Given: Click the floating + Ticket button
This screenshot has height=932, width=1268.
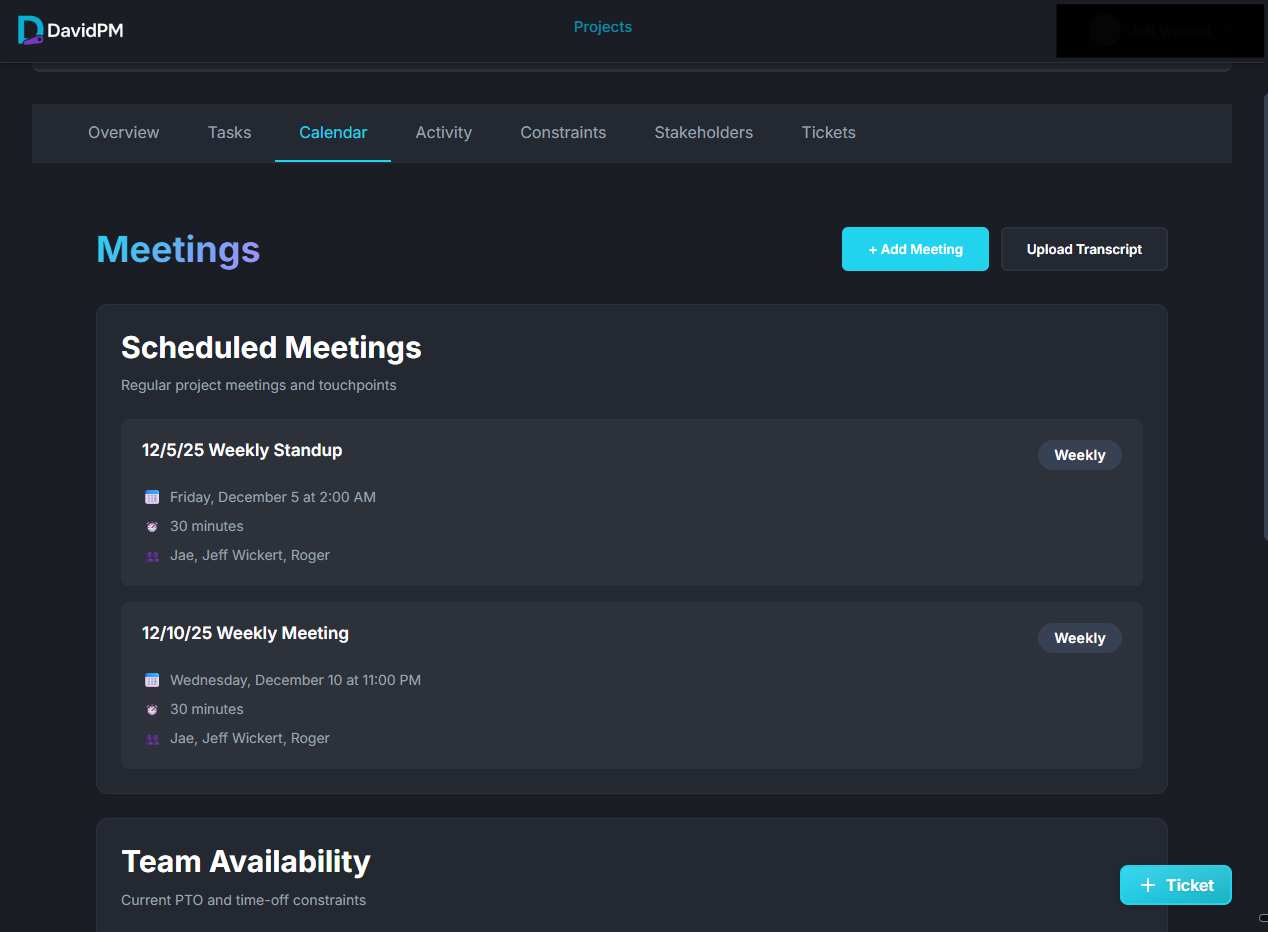Looking at the screenshot, I should (x=1176, y=885).
